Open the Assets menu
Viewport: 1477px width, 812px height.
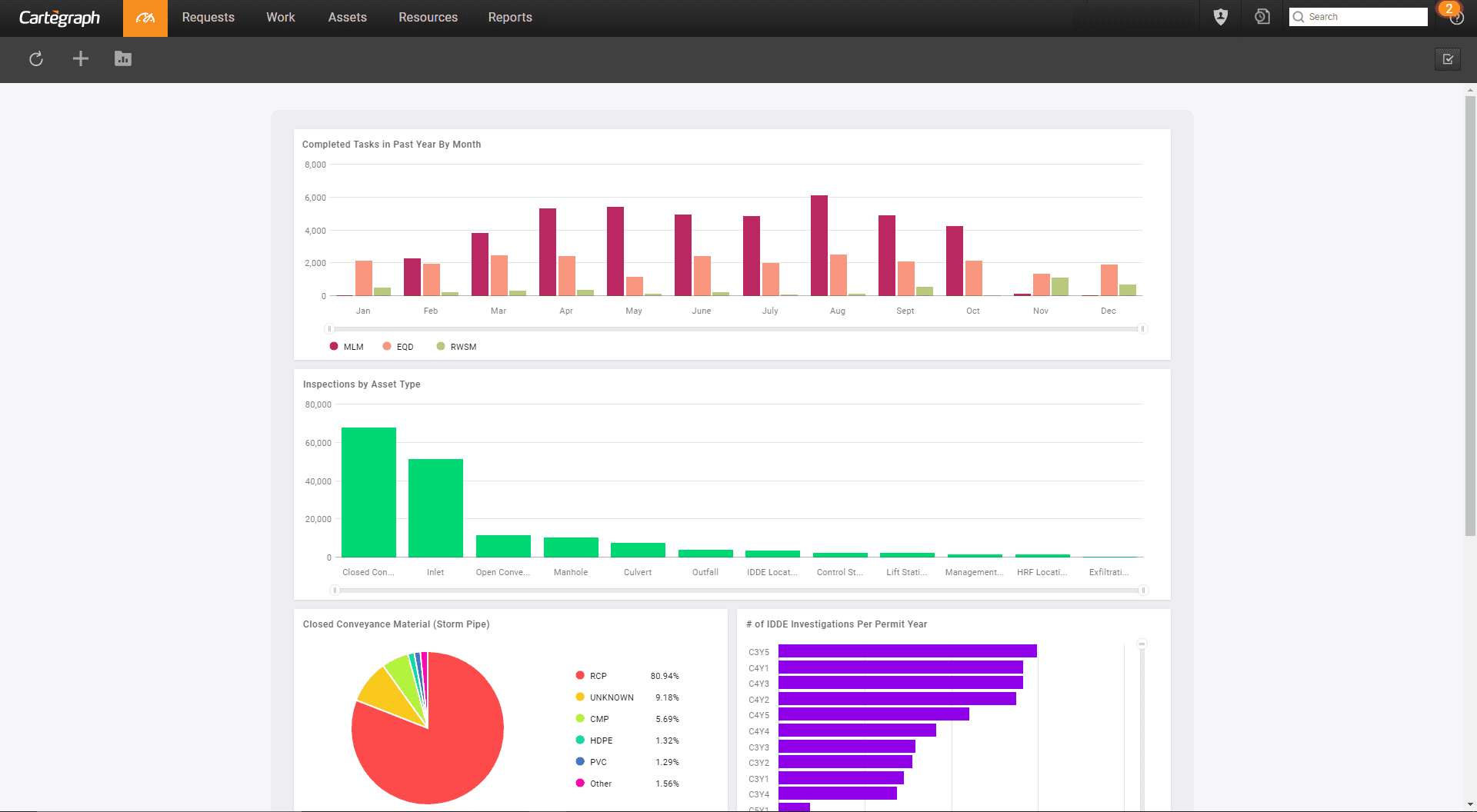347,17
